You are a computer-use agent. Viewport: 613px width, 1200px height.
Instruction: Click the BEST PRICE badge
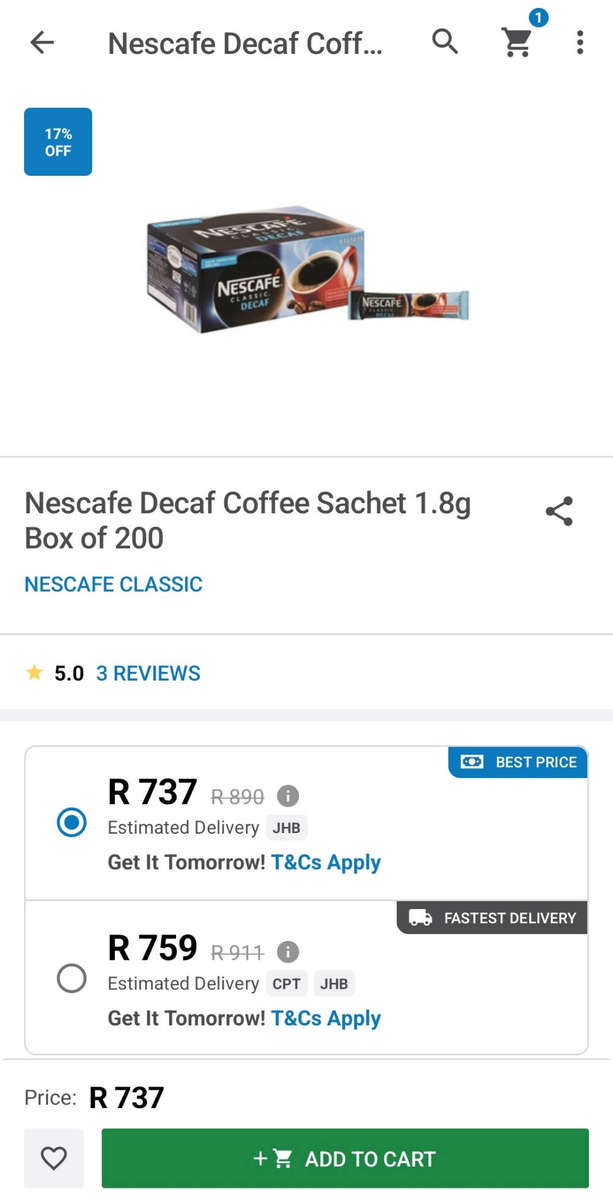pyautogui.click(x=517, y=762)
